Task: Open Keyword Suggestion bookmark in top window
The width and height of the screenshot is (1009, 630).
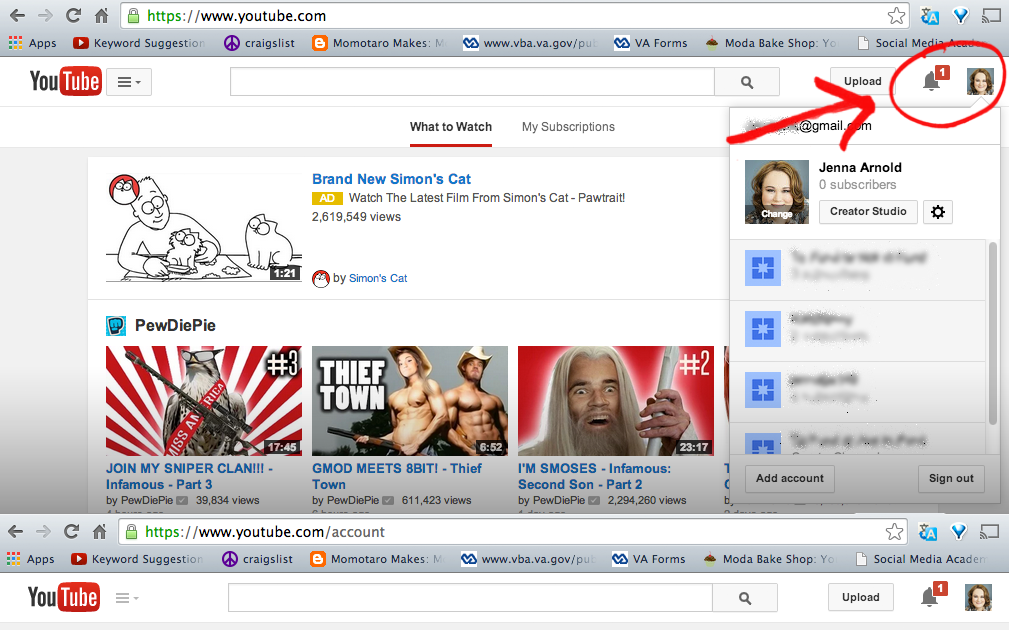Action: tap(139, 43)
